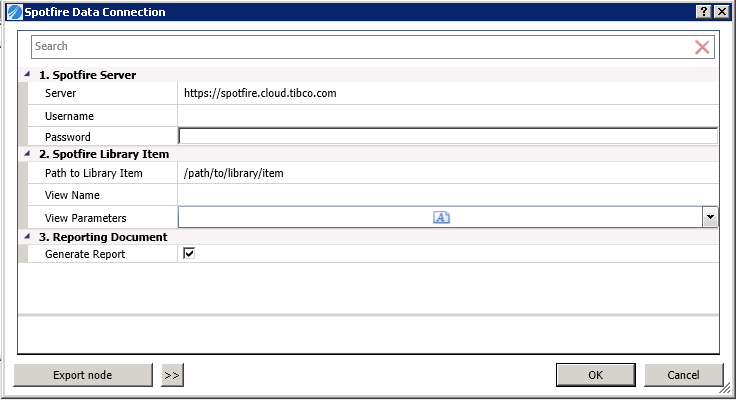Image resolution: width=736 pixels, height=400 pixels.
Task: Clear search with the red X icon
Action: coord(702,47)
